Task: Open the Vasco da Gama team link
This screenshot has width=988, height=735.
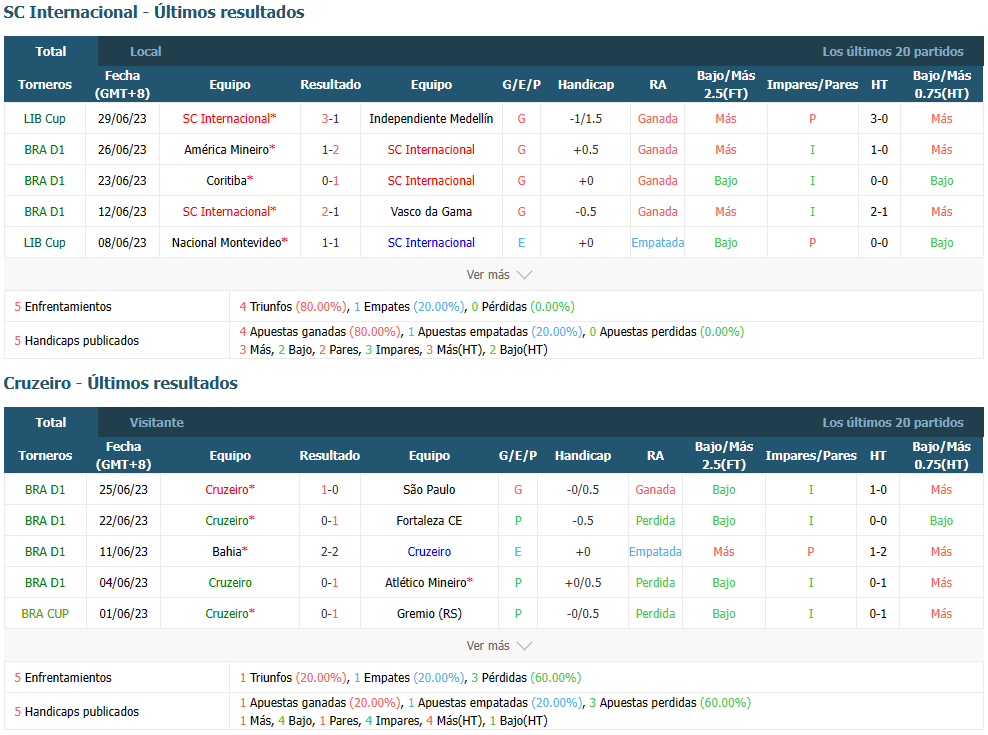Action: (431, 212)
